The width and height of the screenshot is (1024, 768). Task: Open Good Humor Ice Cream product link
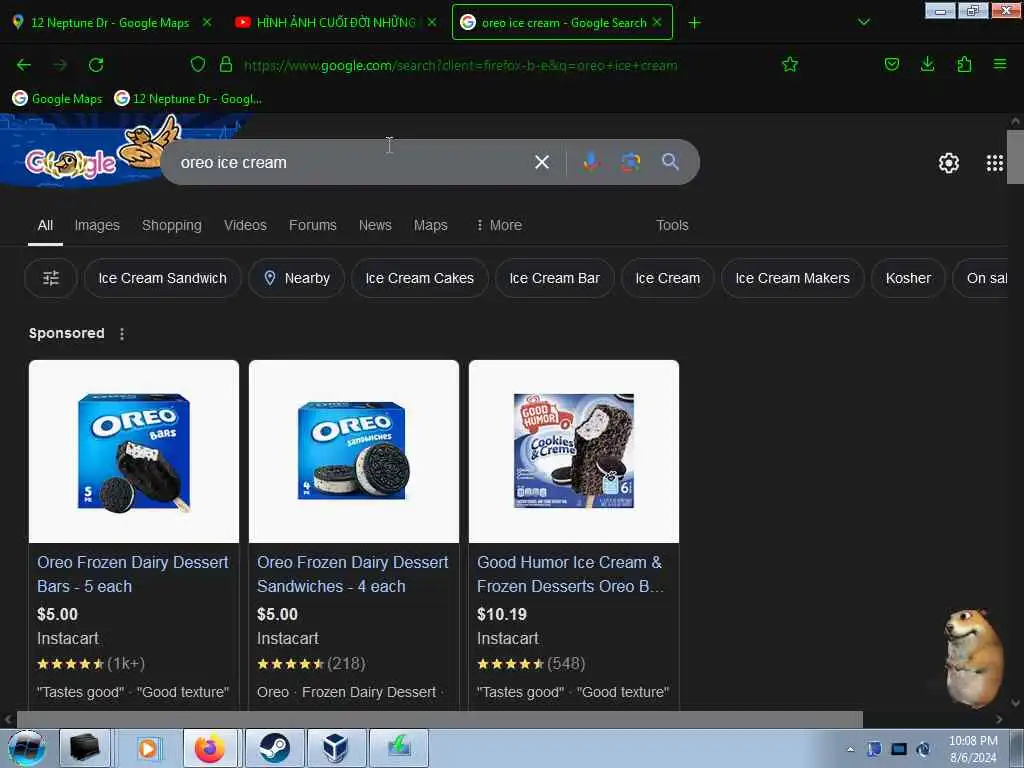click(x=570, y=574)
